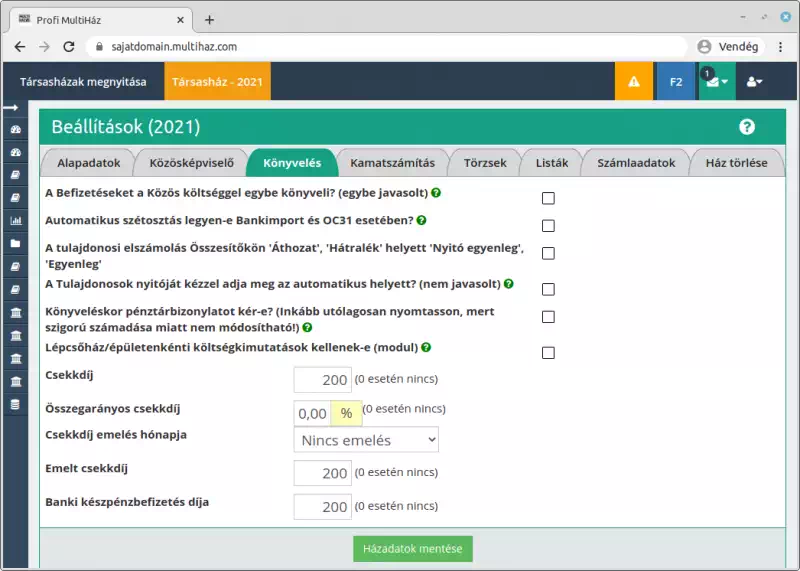Click the folder icon in left sidebar

(15, 243)
